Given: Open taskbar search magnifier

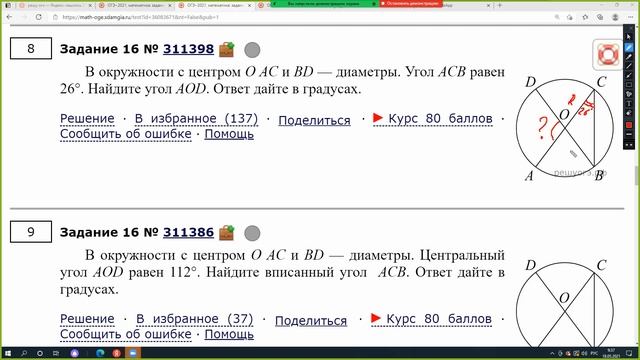Looking at the screenshot, I should click(x=24, y=353).
